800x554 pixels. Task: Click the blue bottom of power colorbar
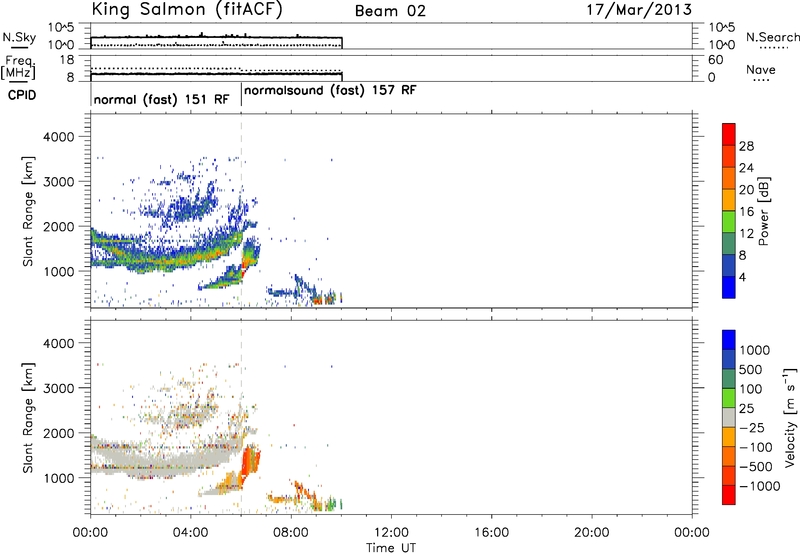(729, 287)
